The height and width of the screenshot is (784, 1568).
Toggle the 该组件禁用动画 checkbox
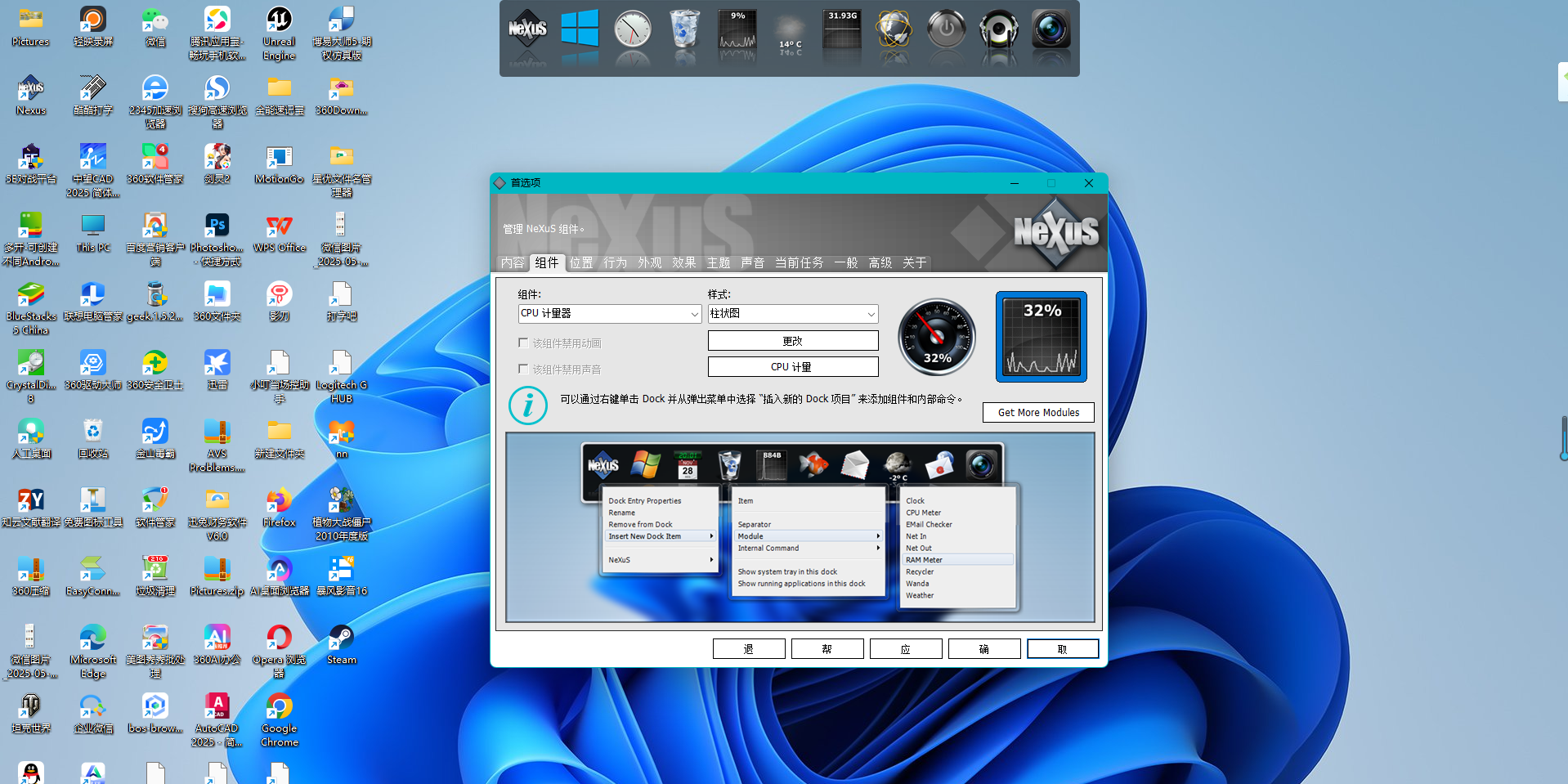[x=523, y=343]
